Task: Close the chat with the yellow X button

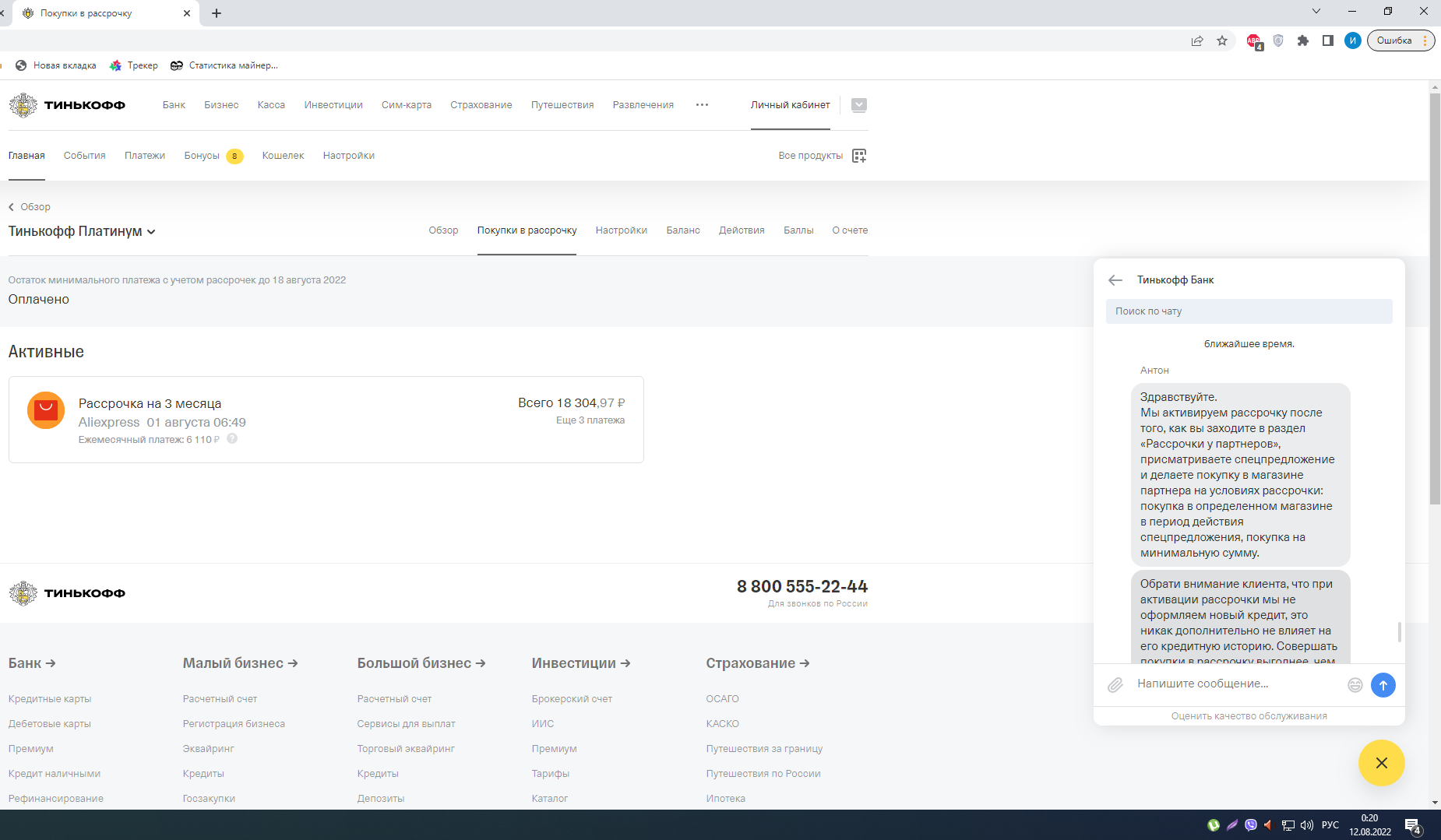Action: (1382, 763)
